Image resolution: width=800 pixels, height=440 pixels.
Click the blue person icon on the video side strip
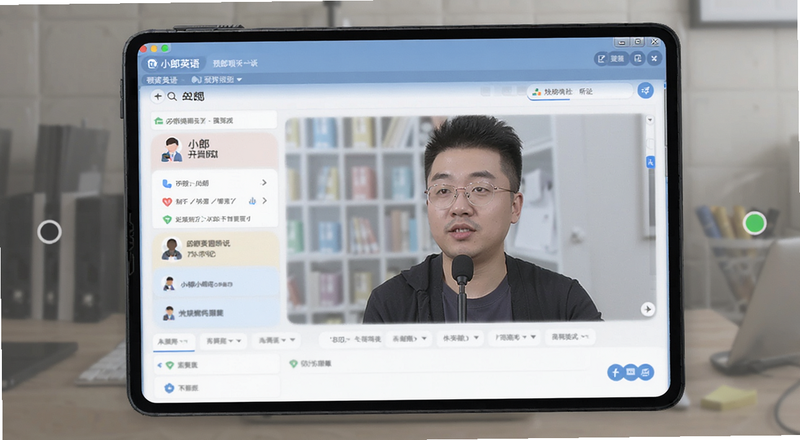pyautogui.click(x=651, y=163)
